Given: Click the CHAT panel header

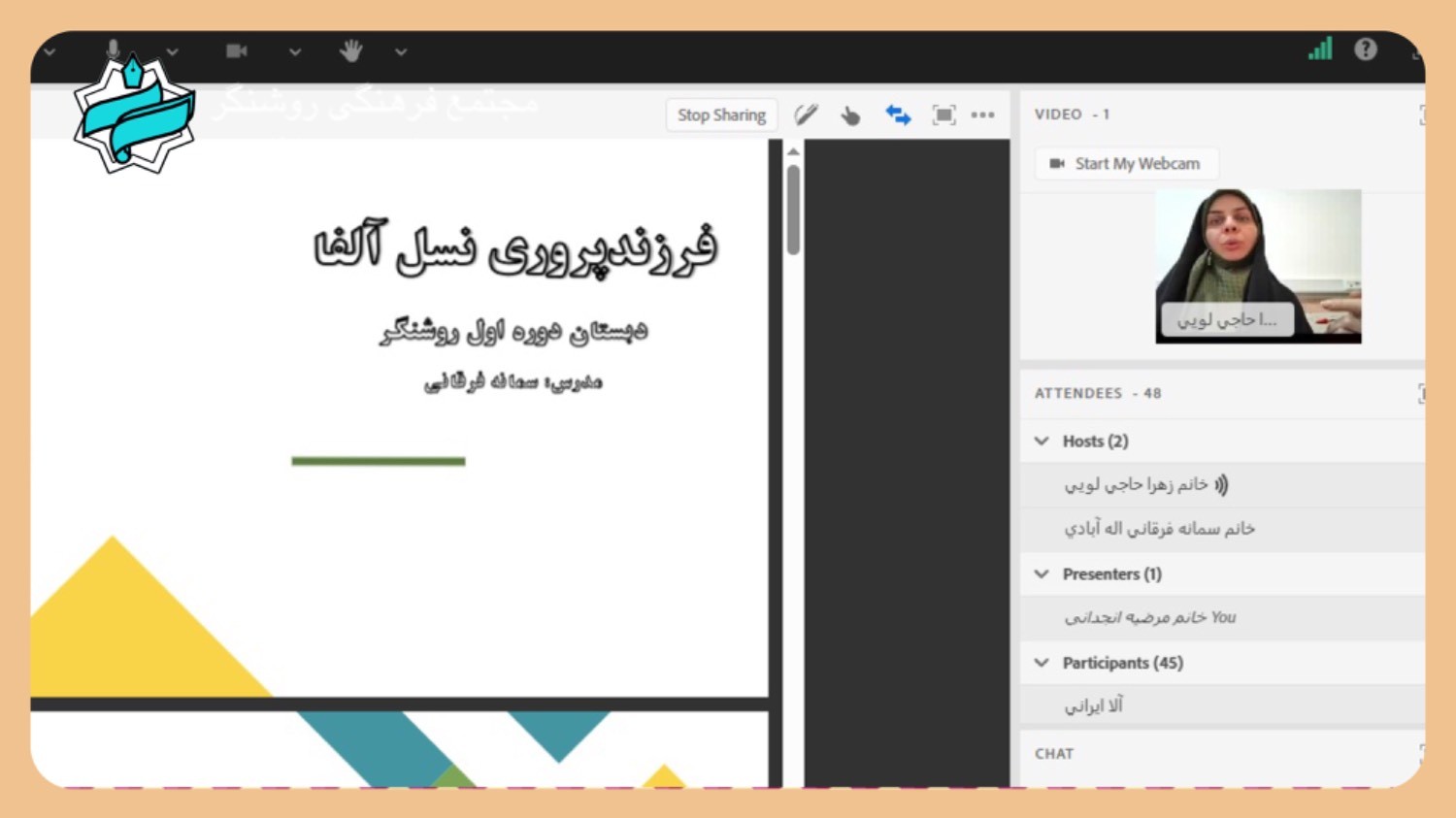Looking at the screenshot, I should pos(1054,753).
